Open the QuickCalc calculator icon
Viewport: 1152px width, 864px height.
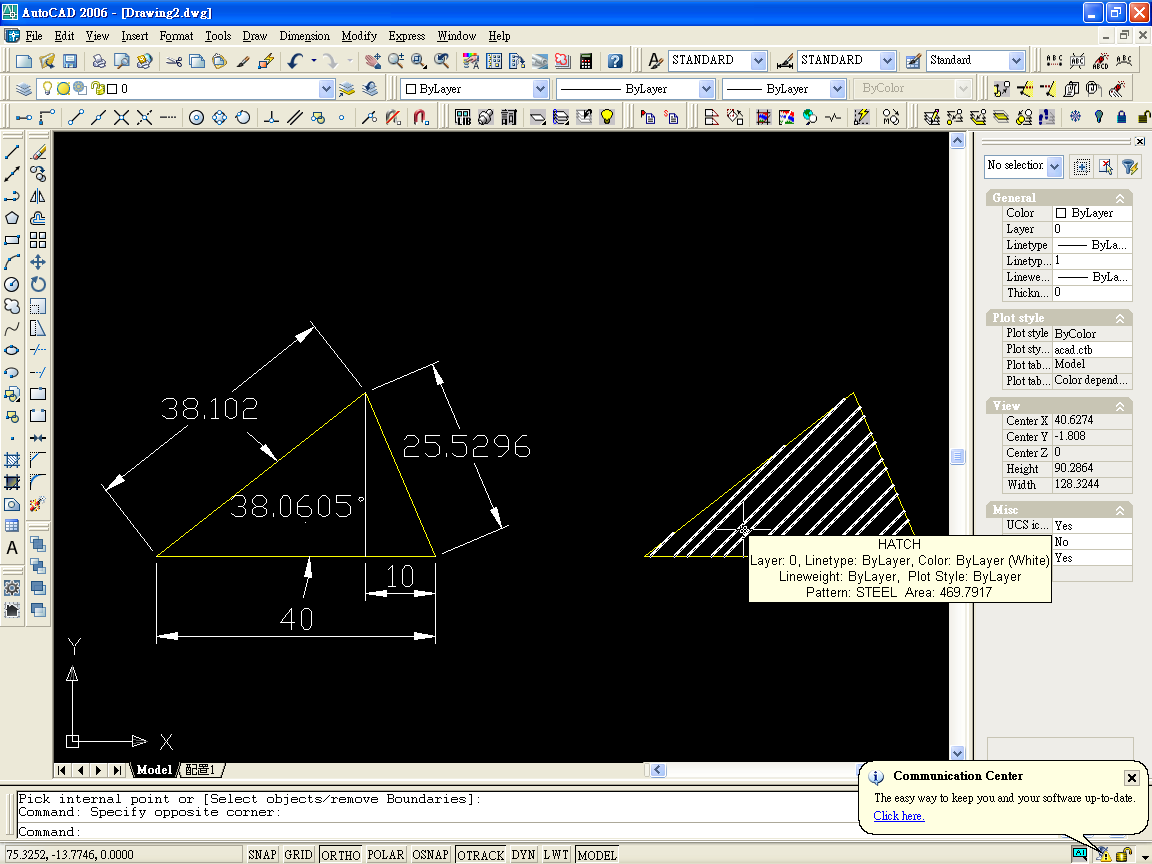tap(586, 61)
